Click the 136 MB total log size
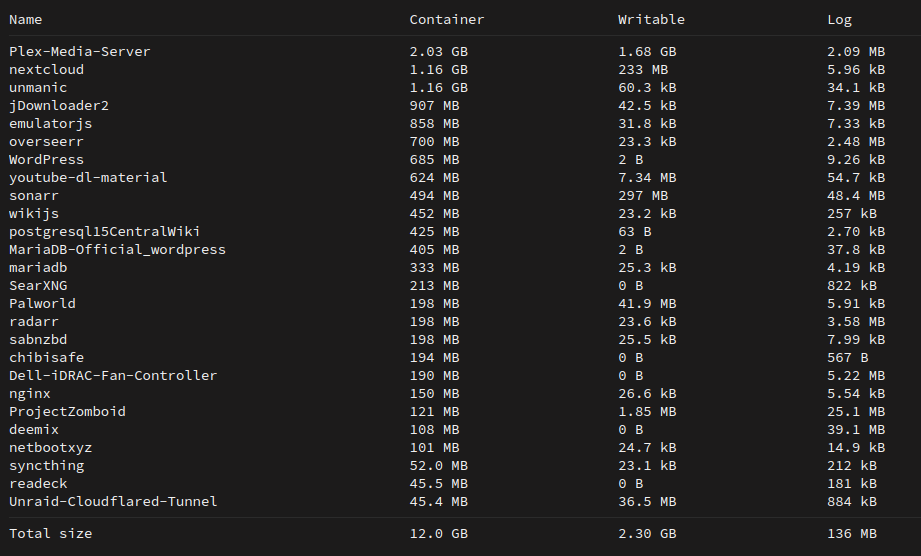This screenshot has height=556, width=921. [852, 534]
